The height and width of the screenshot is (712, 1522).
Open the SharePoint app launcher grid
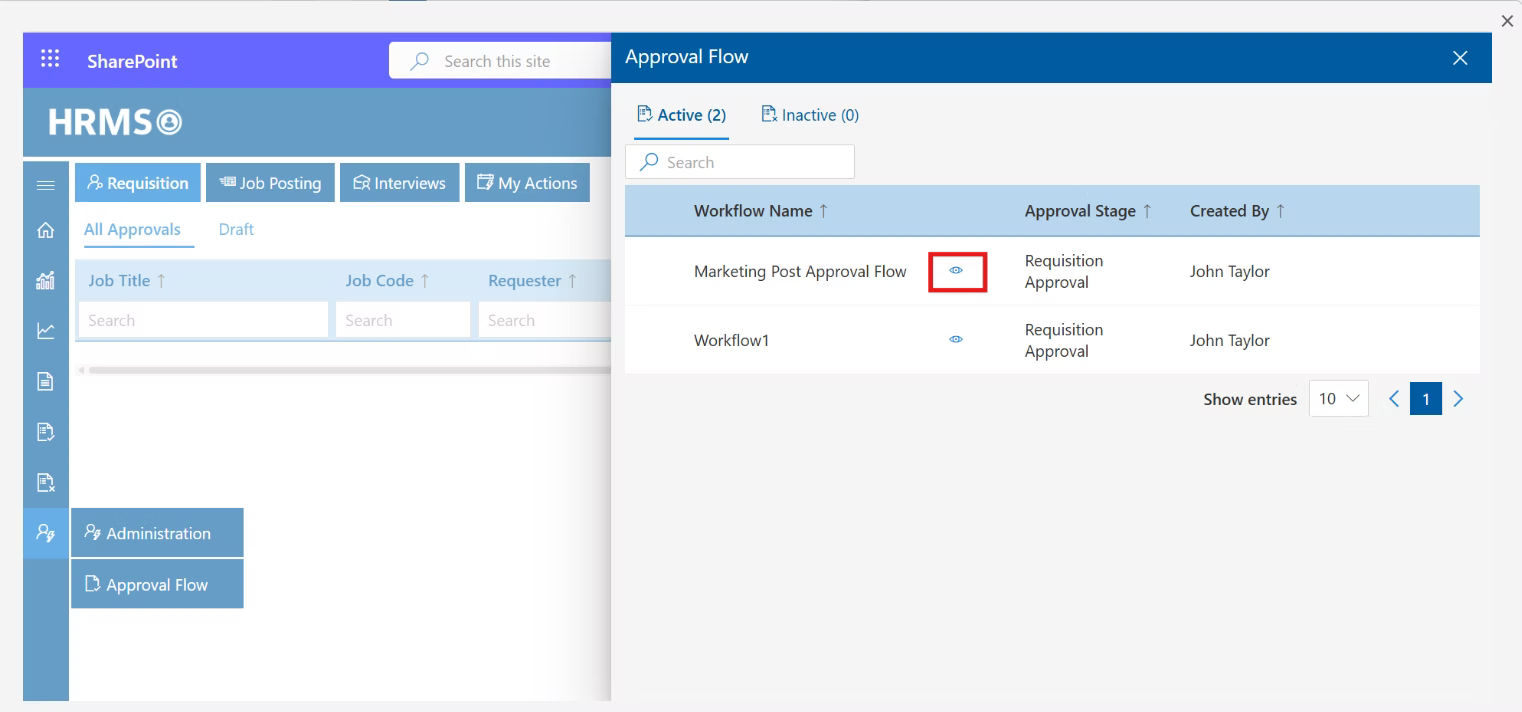coord(50,59)
